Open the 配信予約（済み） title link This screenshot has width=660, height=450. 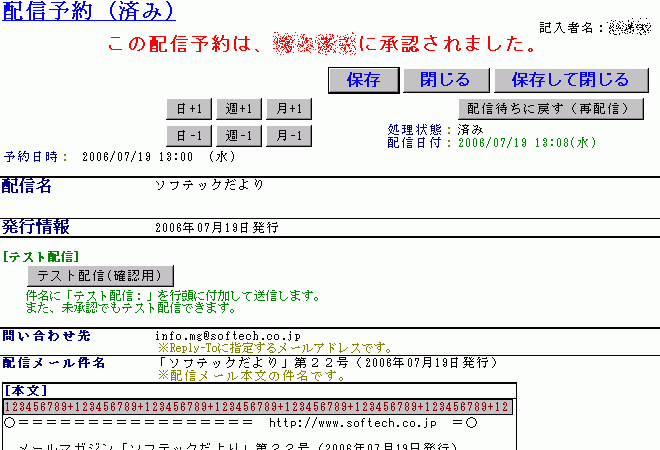point(89,13)
